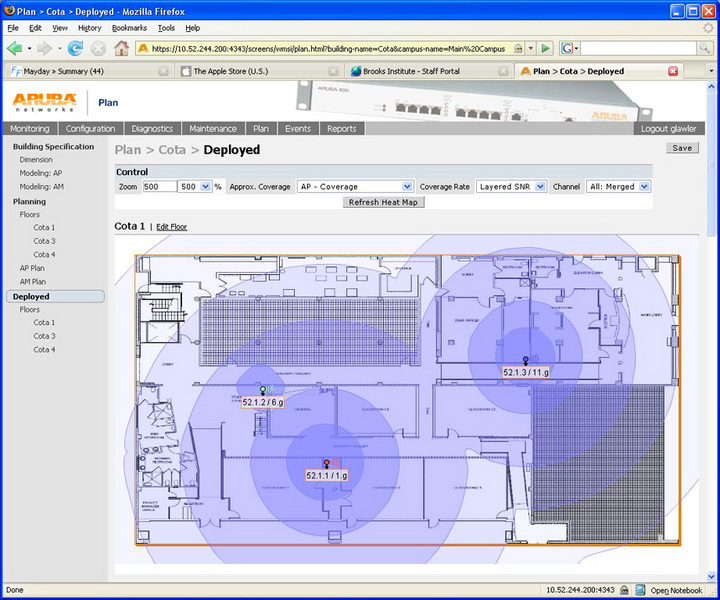Open the list all tabs dropdown arrow
This screenshot has height=600, width=720.
[x=711, y=71]
